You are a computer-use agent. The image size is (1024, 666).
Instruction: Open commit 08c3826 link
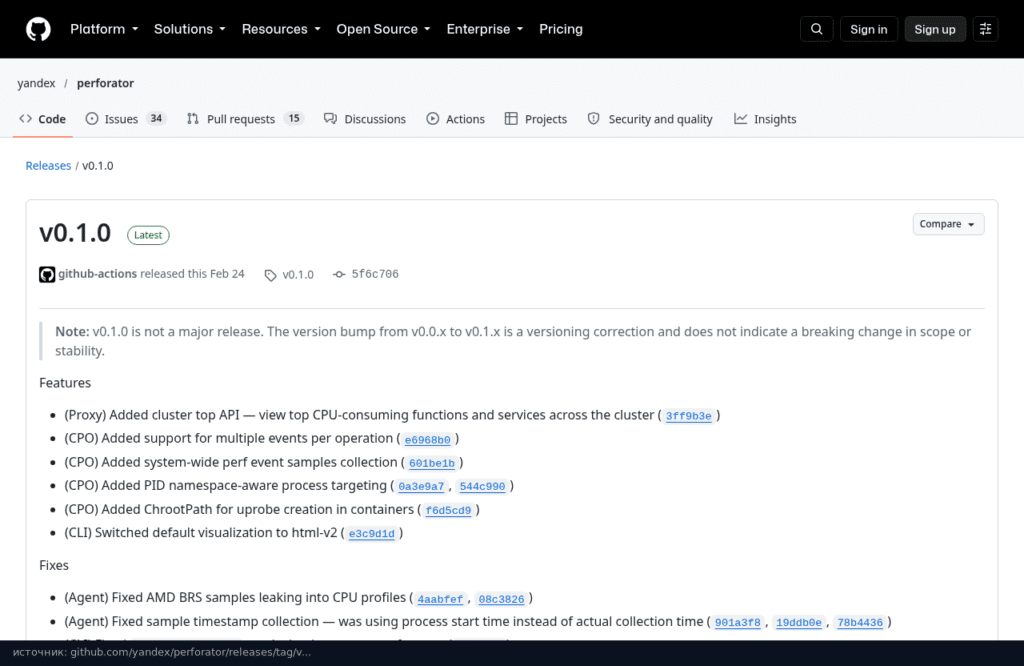click(x=501, y=599)
